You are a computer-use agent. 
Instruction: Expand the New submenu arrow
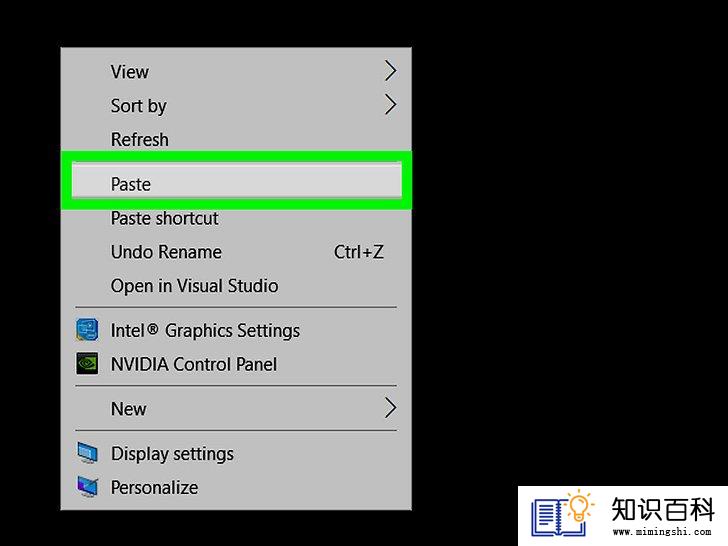(x=390, y=408)
